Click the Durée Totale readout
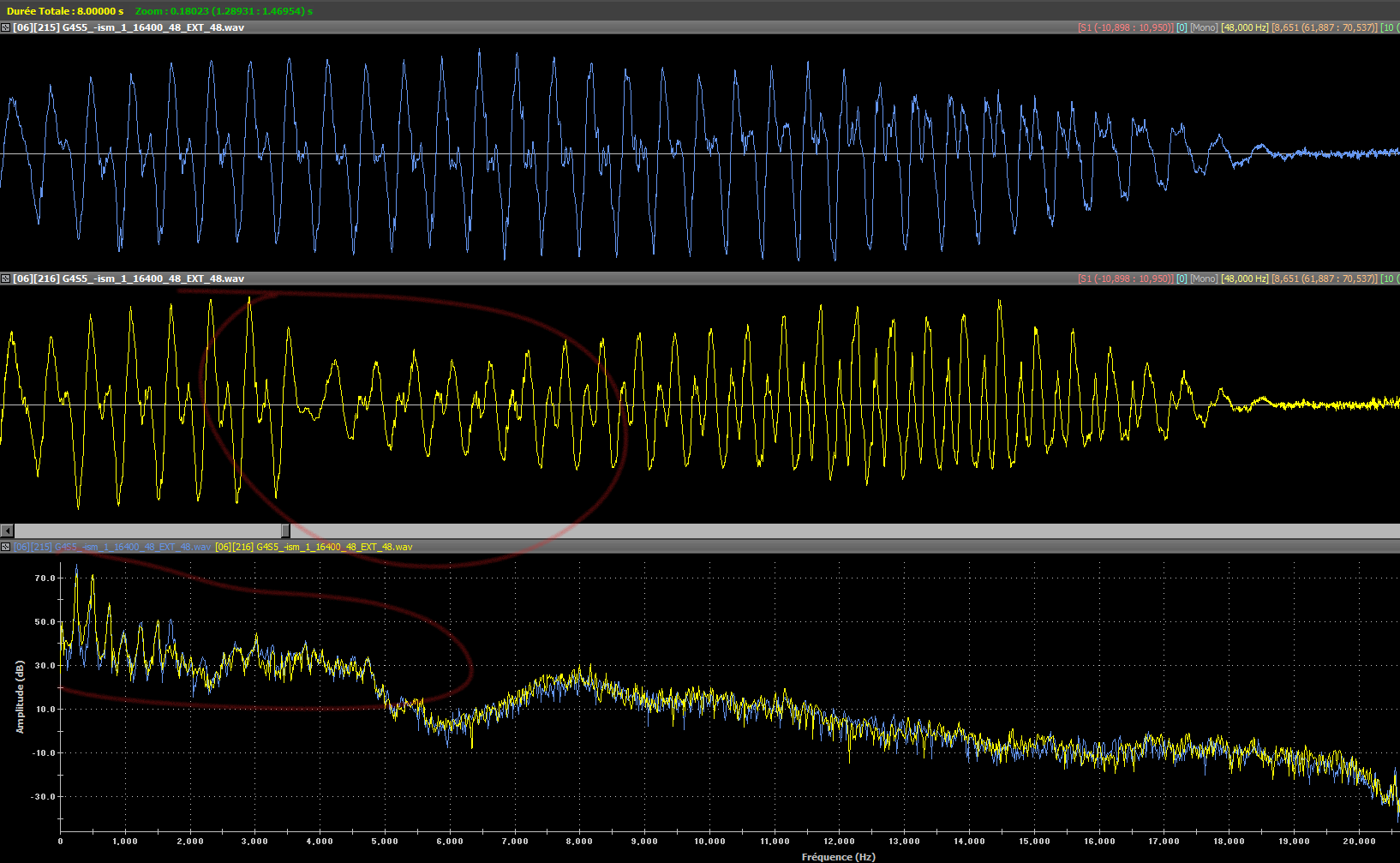The image size is (1400, 863). coord(65,11)
